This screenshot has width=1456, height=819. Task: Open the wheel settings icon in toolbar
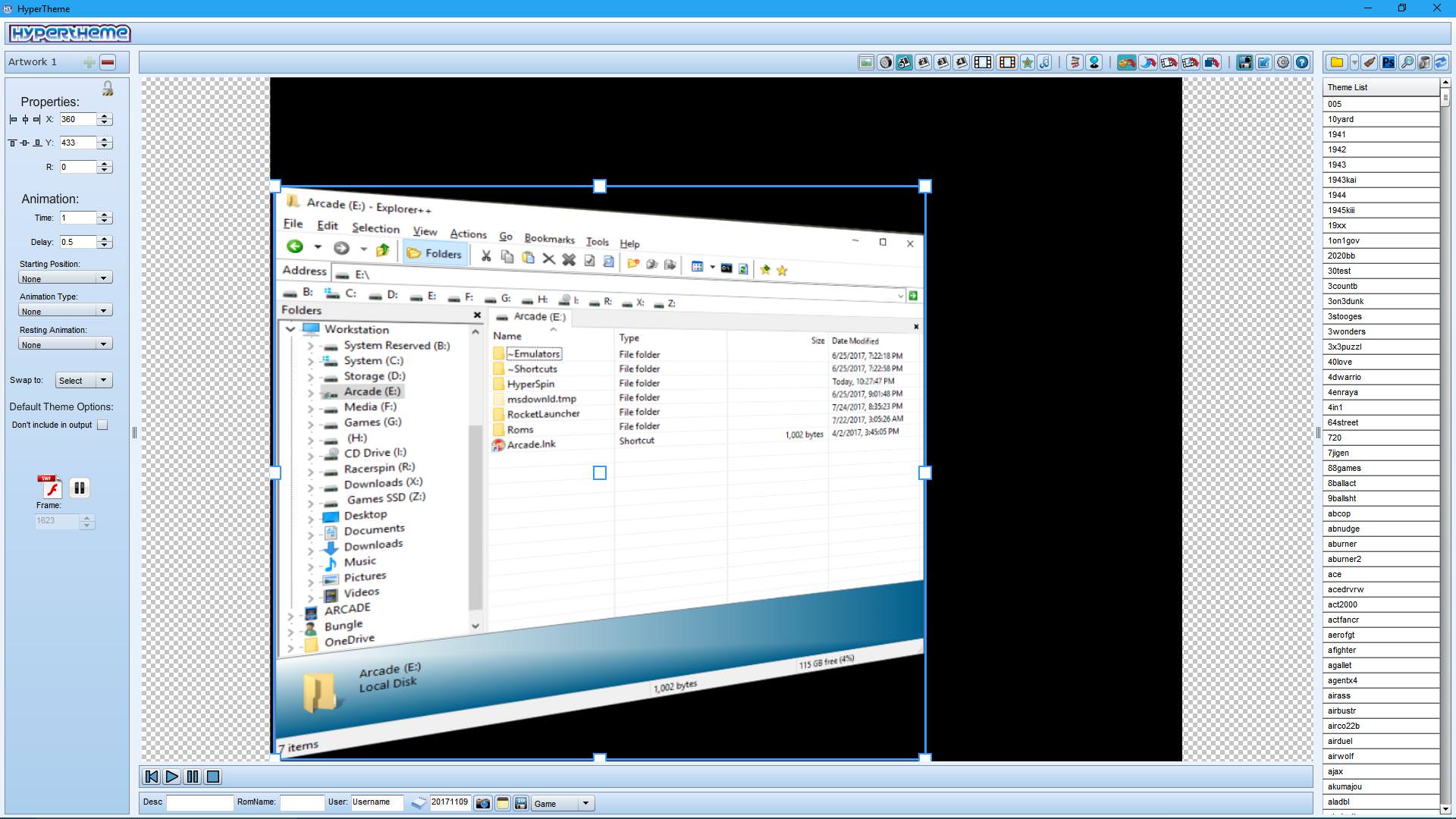(x=885, y=63)
